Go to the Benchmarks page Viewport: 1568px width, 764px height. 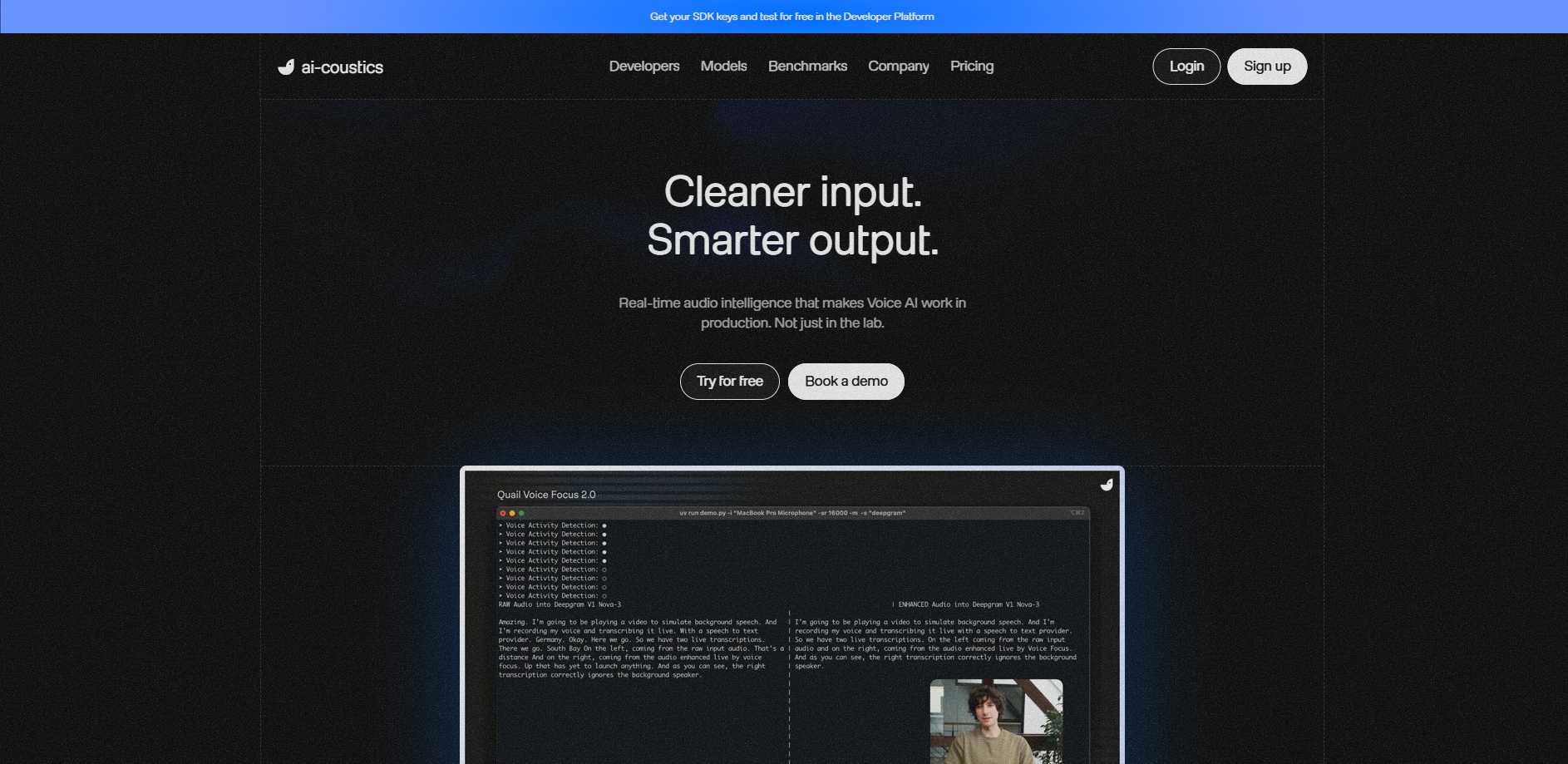[807, 67]
